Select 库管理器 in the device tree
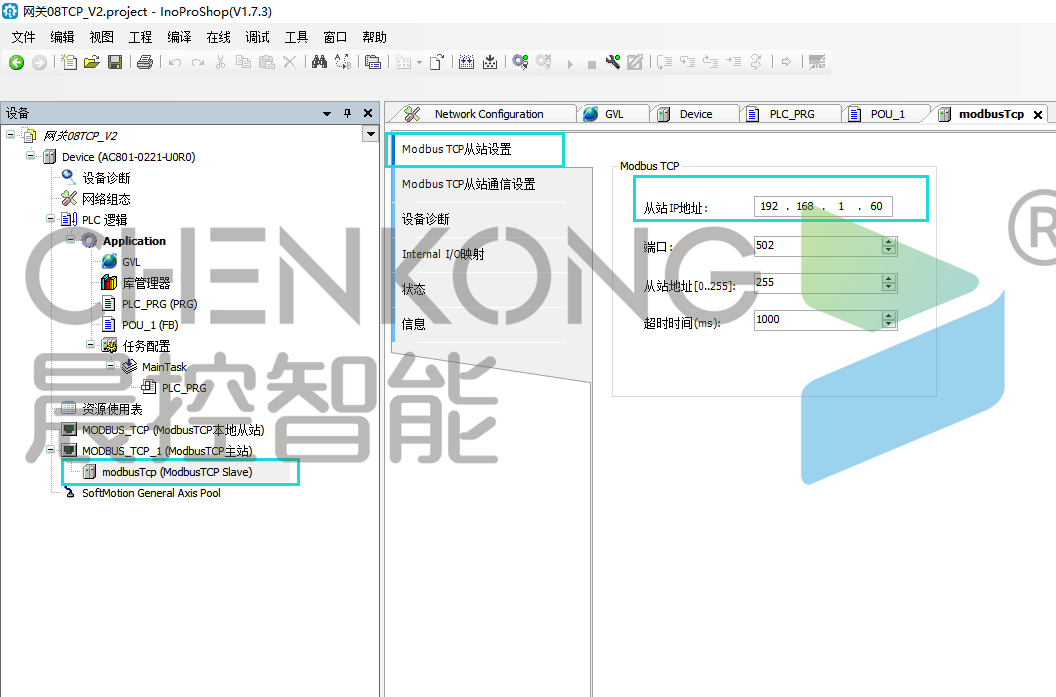 [x=145, y=283]
